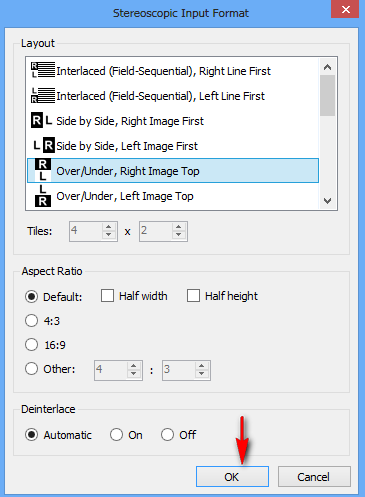This screenshot has width=365, height=497.
Task: Select the Other aspect ratio option
Action: (31, 369)
